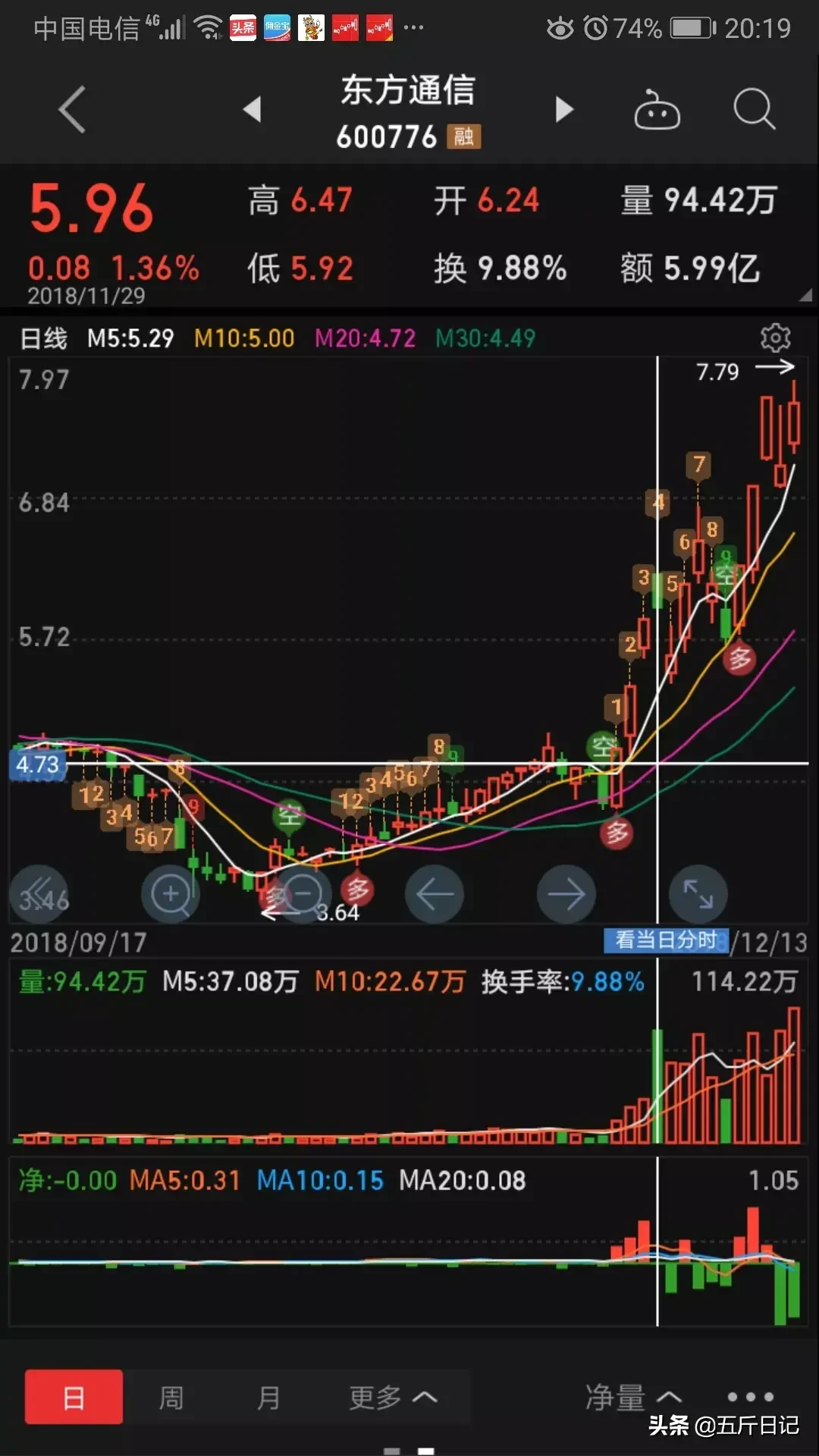
Task: Tap the page indicator dots at bottom
Action: click(409, 1451)
